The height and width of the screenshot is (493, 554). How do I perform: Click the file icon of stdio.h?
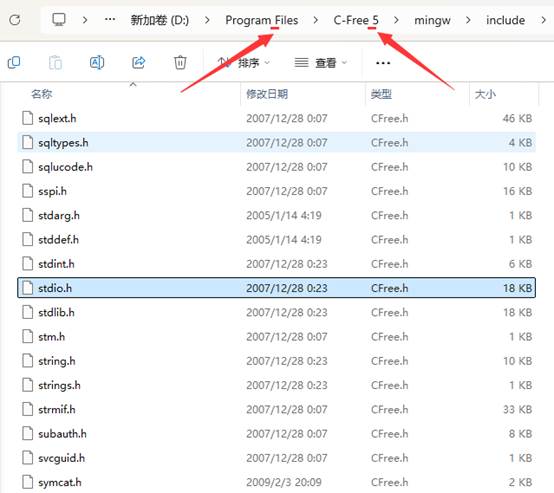coord(27,288)
